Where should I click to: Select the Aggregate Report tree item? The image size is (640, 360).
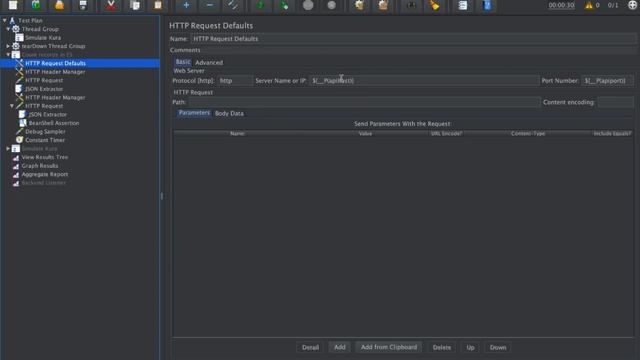pyautogui.click(x=44, y=174)
